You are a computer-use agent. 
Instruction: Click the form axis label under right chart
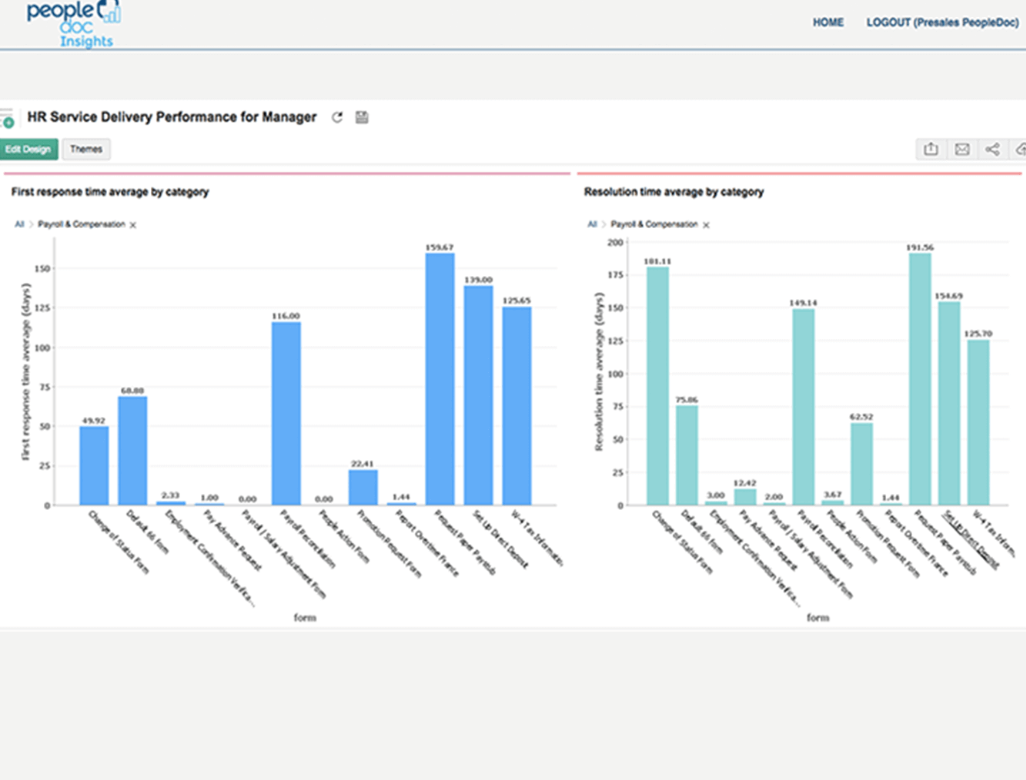click(x=818, y=617)
